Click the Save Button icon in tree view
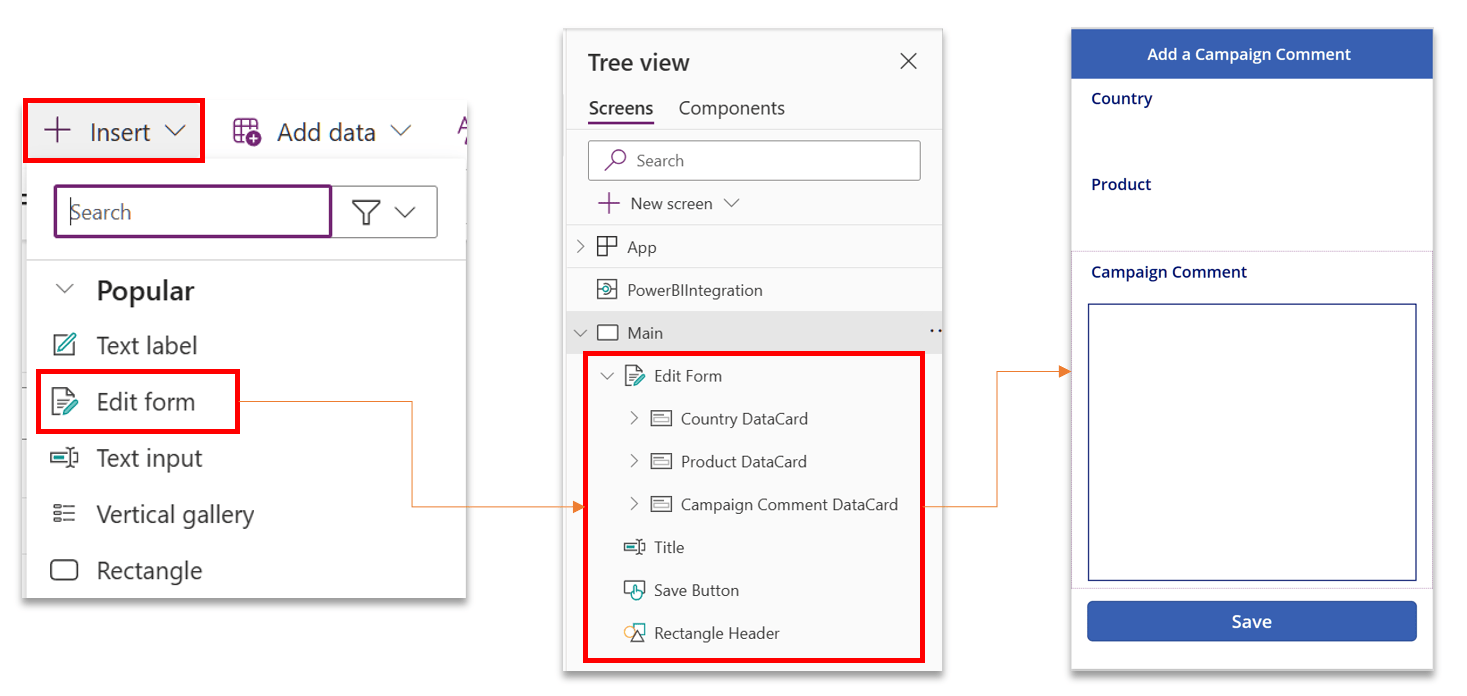Viewport: 1467px width, 696px height. (635, 590)
